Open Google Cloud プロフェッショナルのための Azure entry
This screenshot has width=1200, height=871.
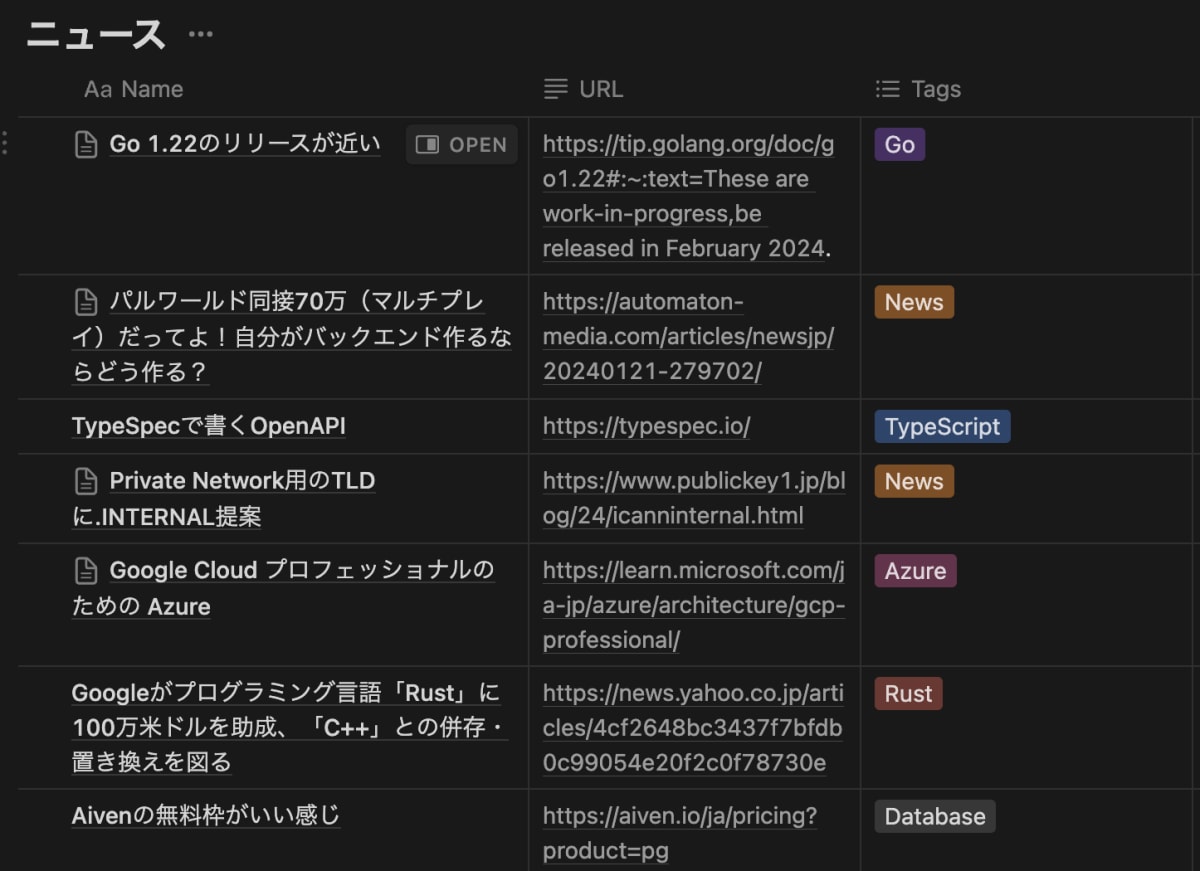(283, 588)
